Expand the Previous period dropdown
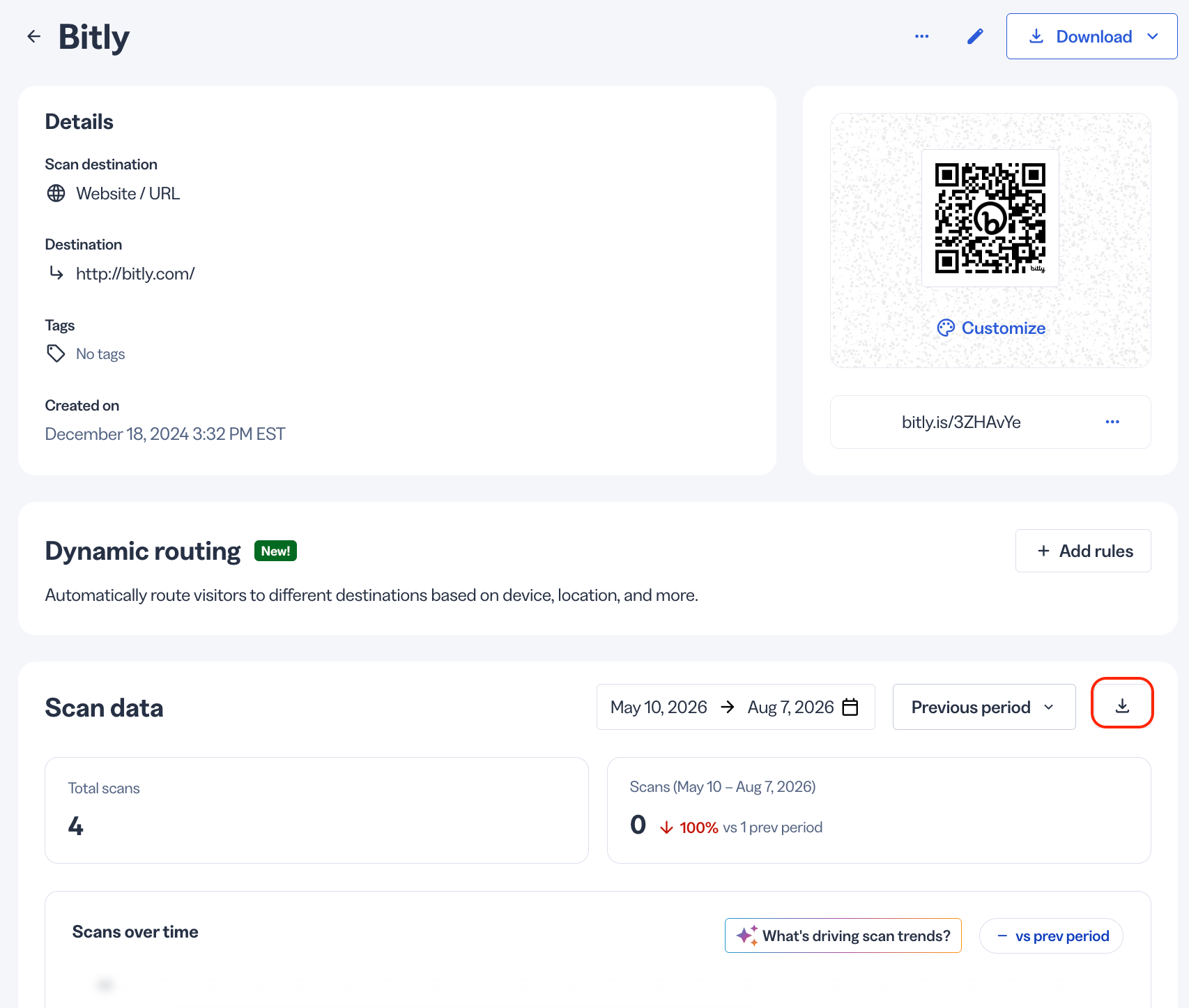Viewport: 1189px width, 1008px height. (983, 707)
